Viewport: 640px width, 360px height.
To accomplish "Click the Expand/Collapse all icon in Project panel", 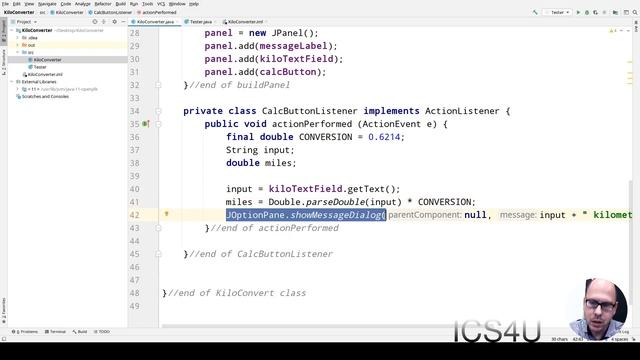I will [x=104, y=22].
